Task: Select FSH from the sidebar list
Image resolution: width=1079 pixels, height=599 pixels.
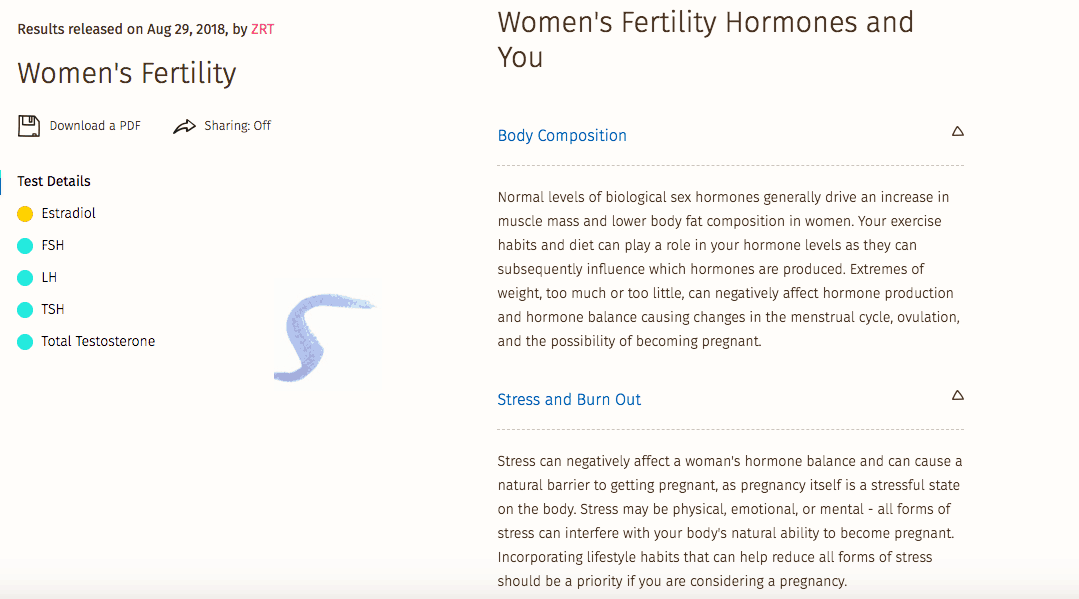Action: coord(54,245)
